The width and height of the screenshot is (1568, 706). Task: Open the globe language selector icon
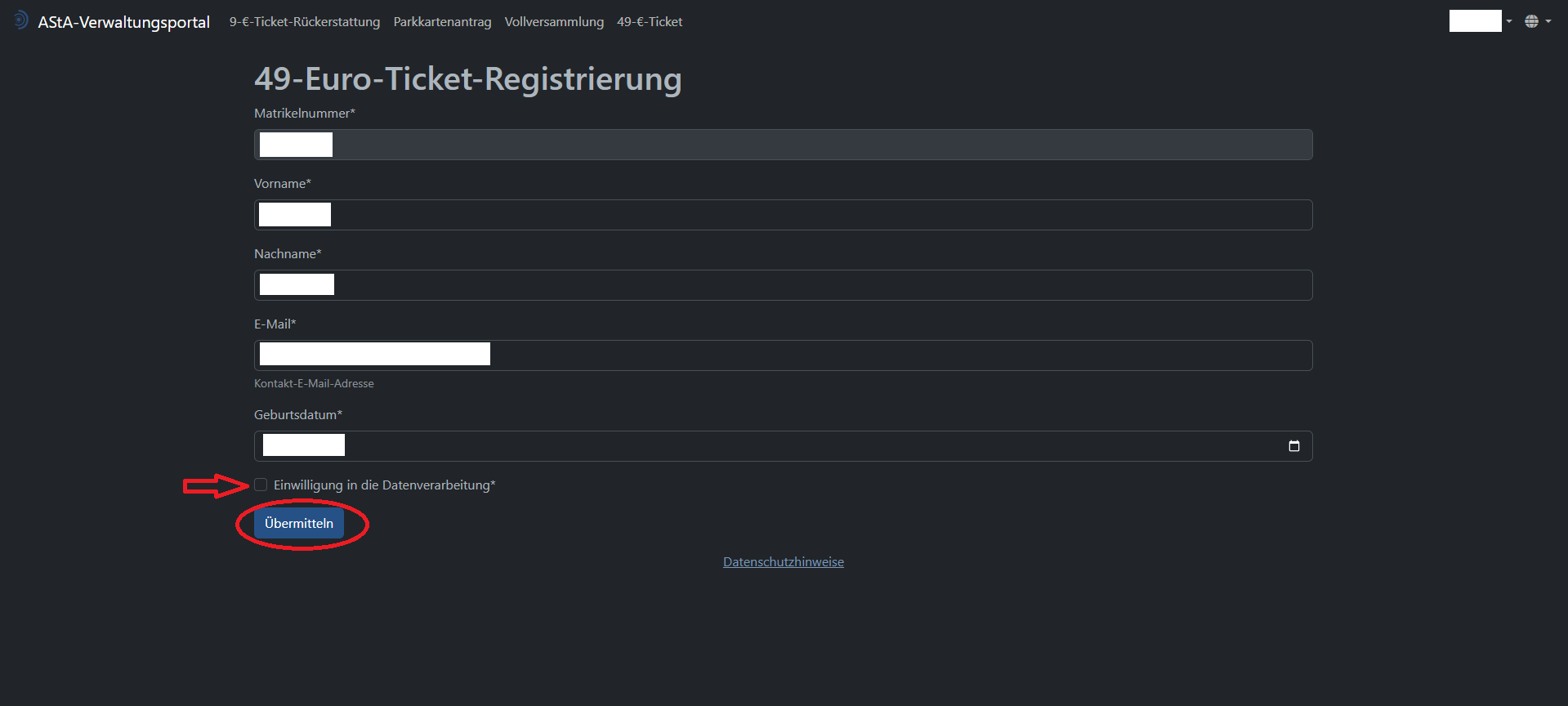click(1531, 21)
